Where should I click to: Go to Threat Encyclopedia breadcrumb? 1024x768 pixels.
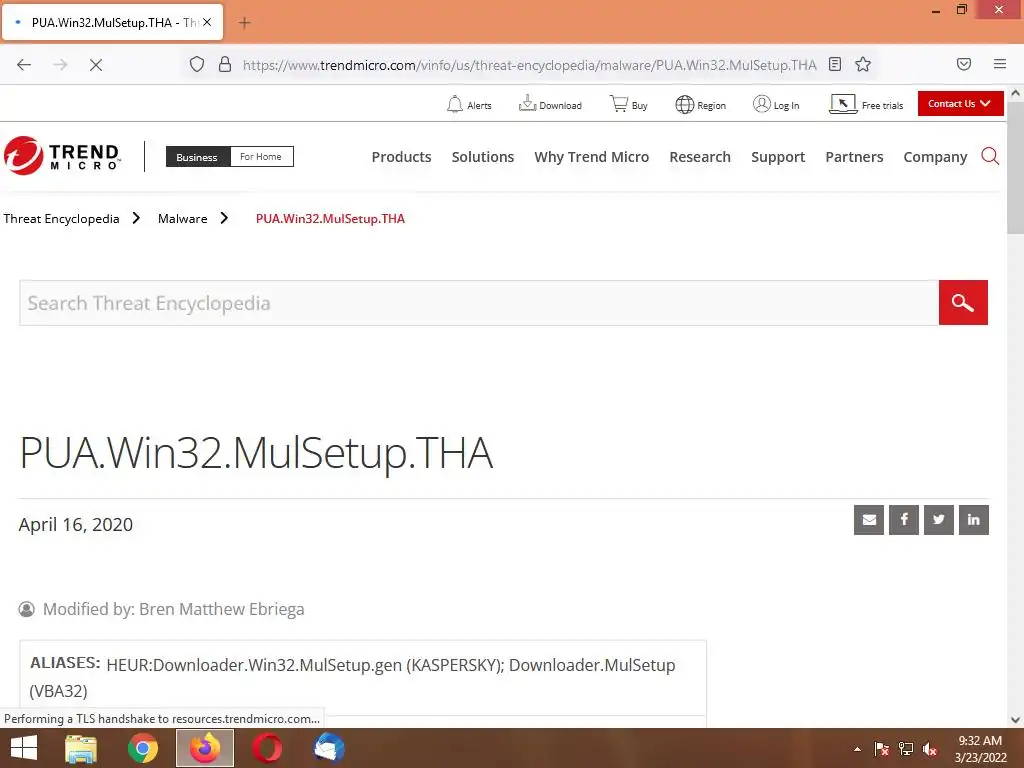(61, 219)
